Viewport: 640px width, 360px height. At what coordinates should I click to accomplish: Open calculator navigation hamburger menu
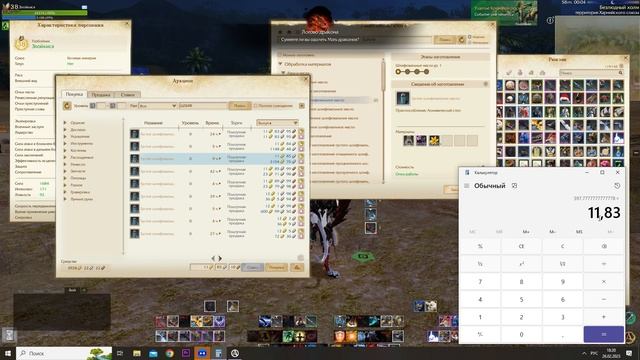click(467, 186)
